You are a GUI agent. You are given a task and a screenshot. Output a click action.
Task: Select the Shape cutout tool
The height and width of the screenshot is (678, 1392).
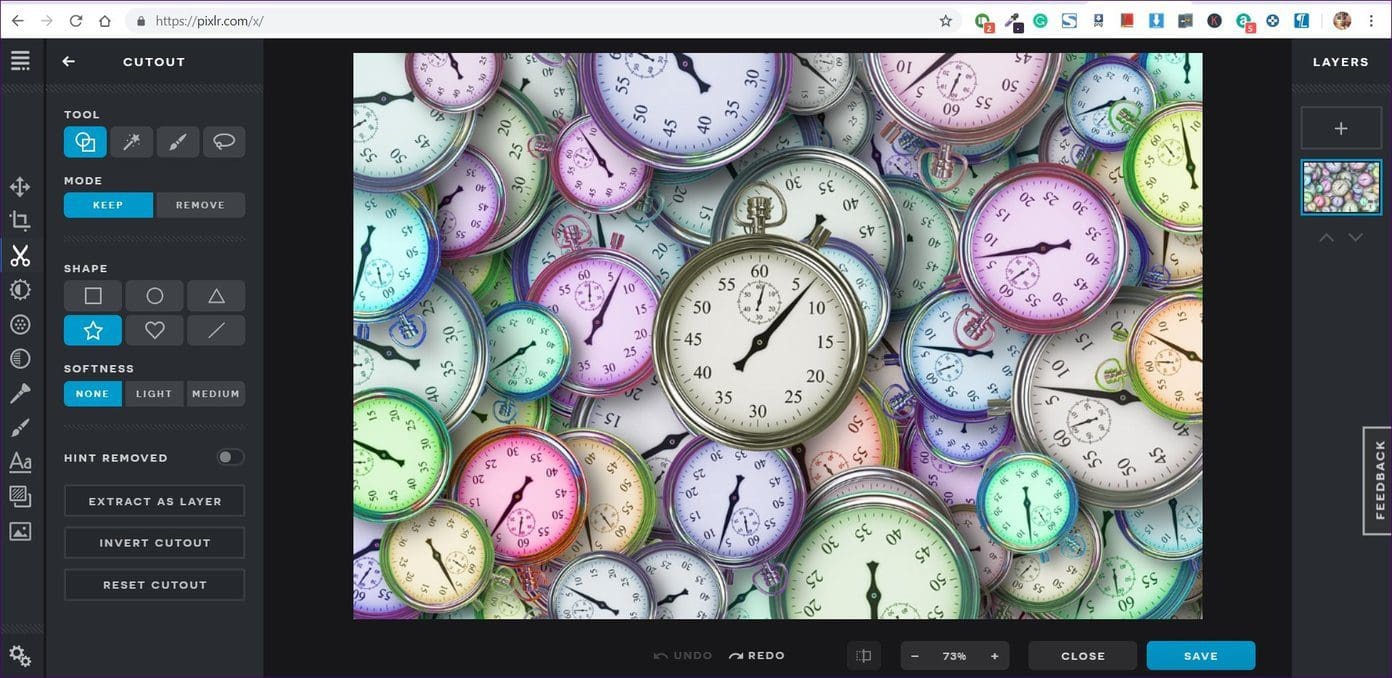tap(85, 142)
